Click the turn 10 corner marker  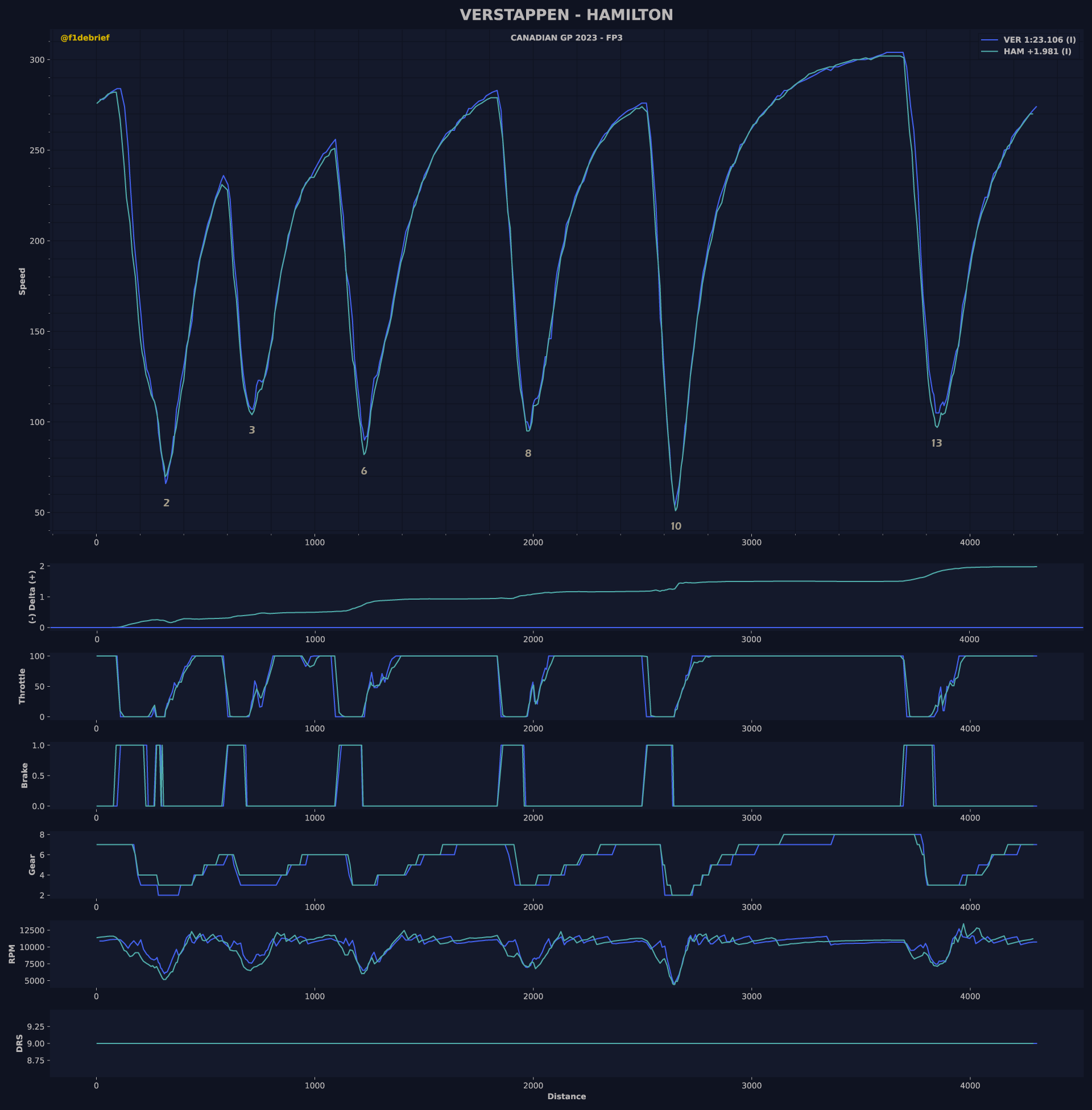[x=676, y=527]
